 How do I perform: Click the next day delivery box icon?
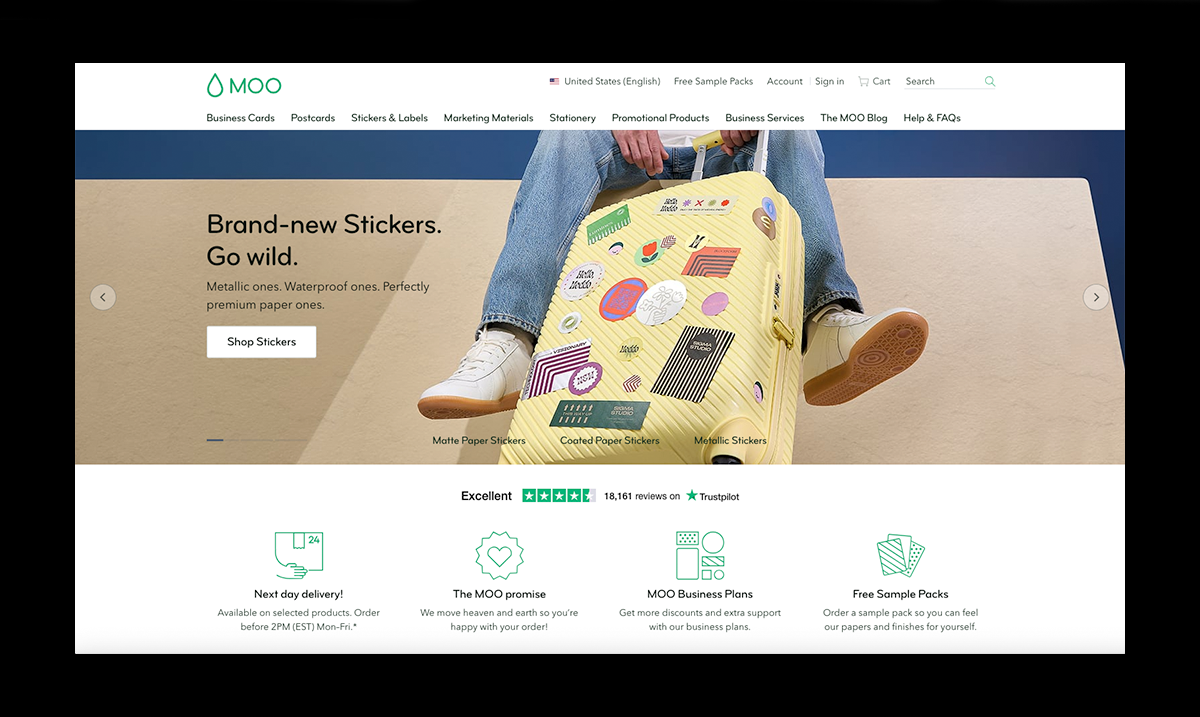pos(299,556)
